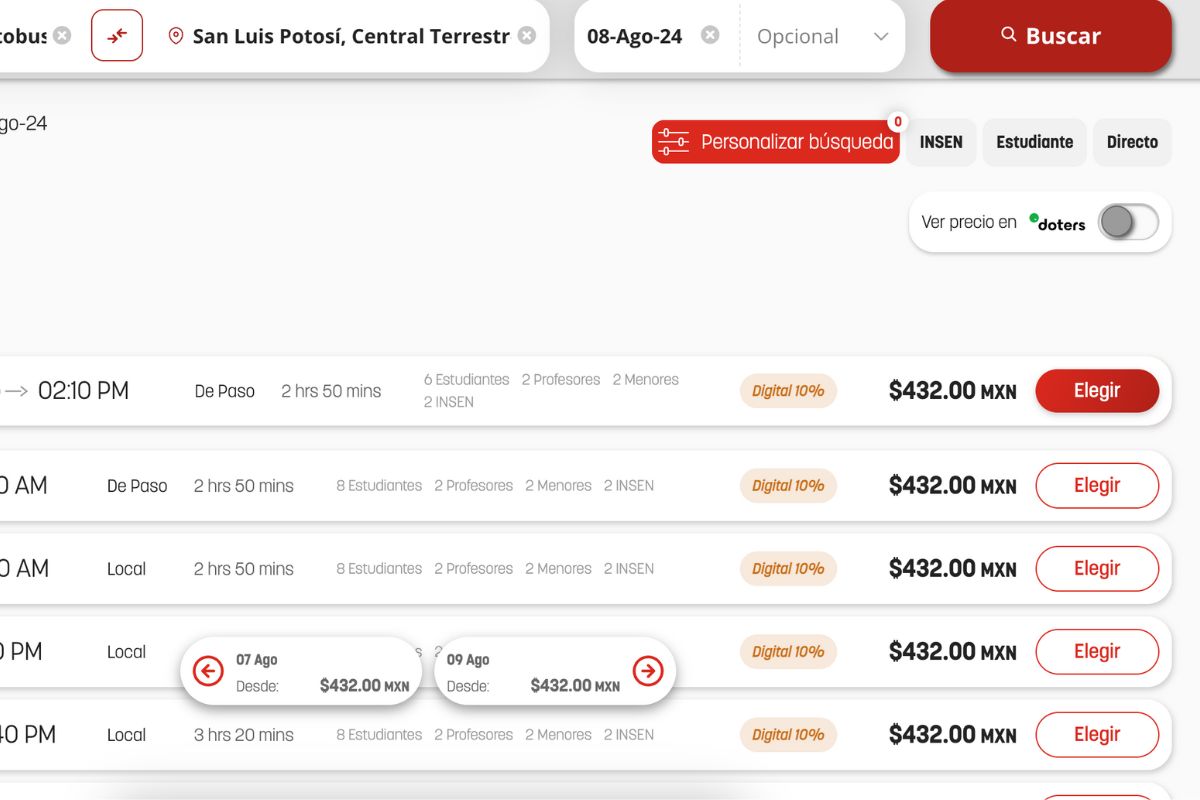Click 2 Profesores label on 02:10 PM trip
Image resolution: width=1200 pixels, height=800 pixels.
pos(561,380)
